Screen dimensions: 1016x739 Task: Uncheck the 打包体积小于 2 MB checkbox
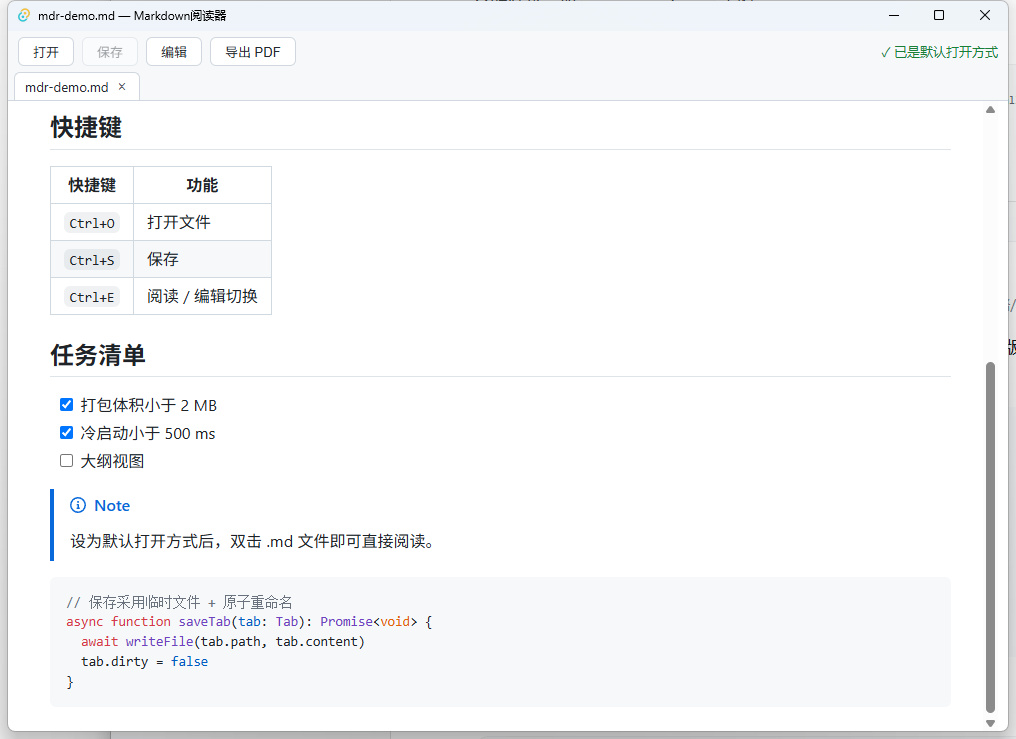66,405
